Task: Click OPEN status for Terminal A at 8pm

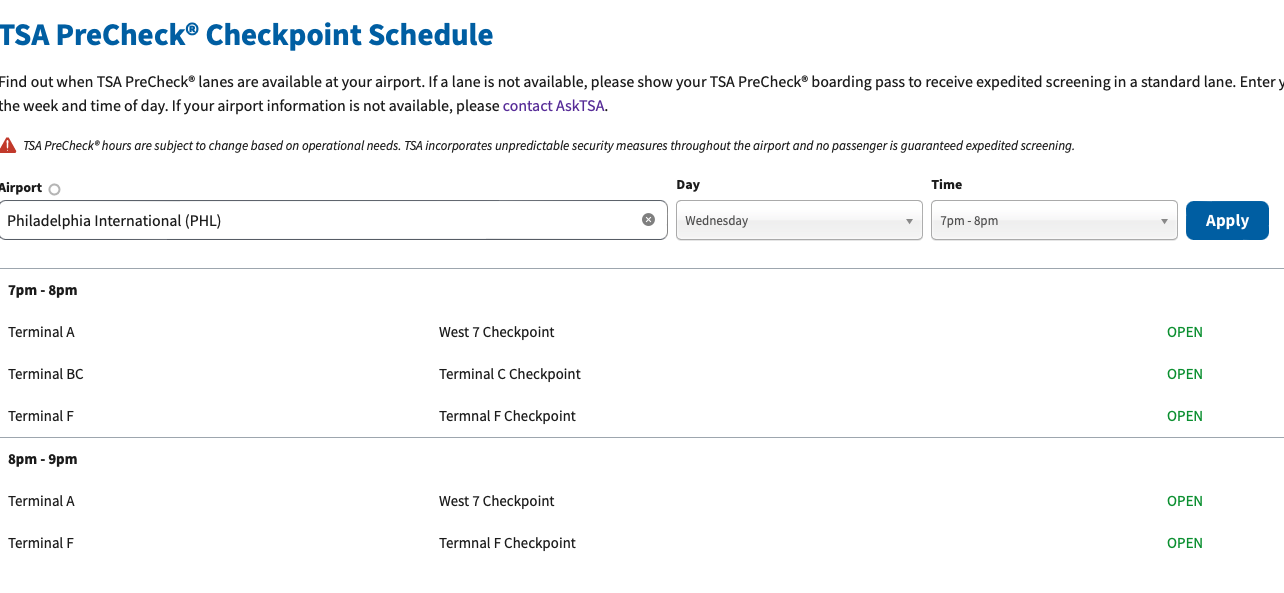Action: tap(1185, 501)
